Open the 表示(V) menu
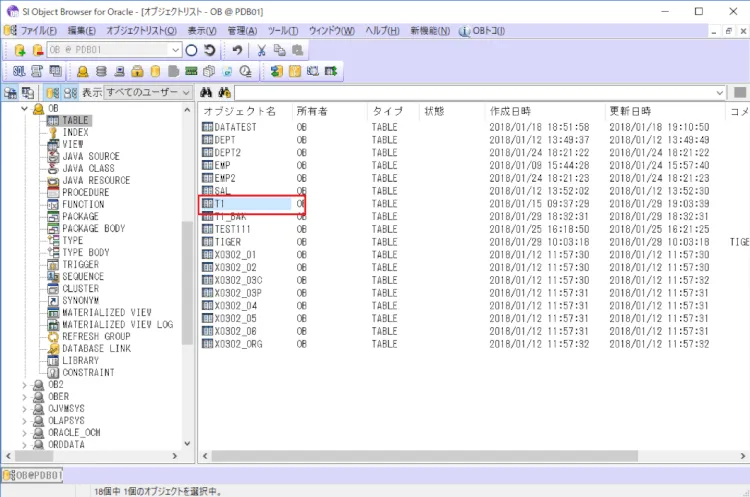750x497 pixels. (x=202, y=31)
